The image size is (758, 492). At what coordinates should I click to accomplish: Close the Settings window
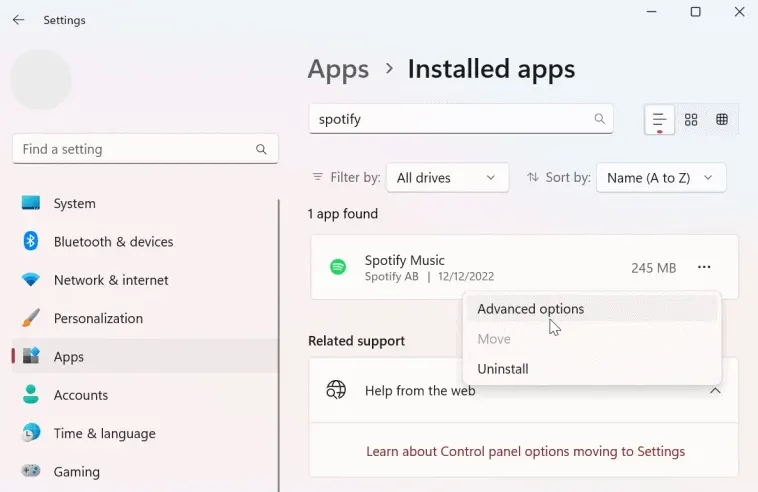pos(739,12)
